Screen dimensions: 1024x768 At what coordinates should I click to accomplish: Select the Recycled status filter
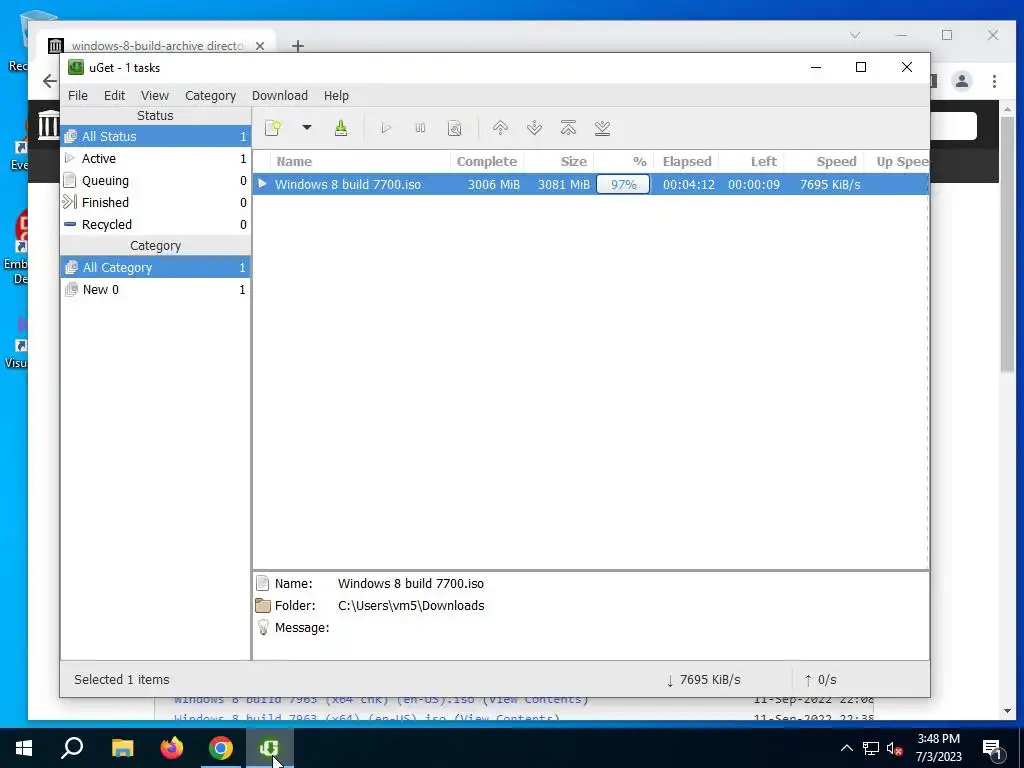point(155,224)
